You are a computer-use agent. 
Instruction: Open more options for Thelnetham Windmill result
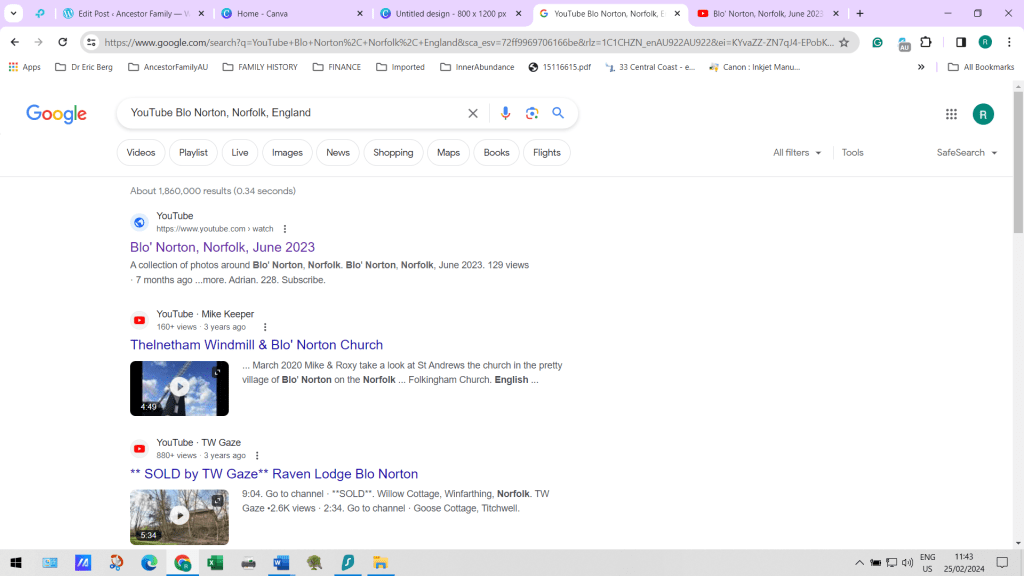tap(265, 327)
